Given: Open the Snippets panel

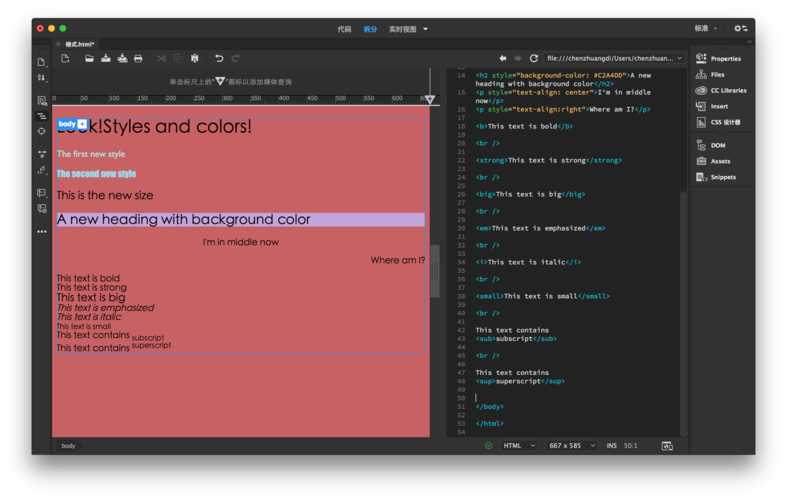Looking at the screenshot, I should (722, 177).
